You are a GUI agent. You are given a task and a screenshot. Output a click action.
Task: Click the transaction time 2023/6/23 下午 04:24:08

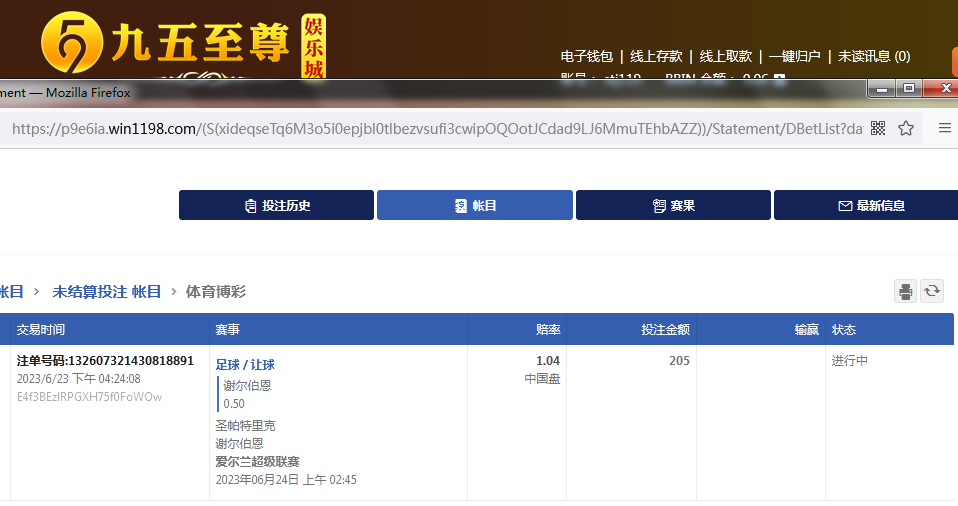[x=78, y=379]
